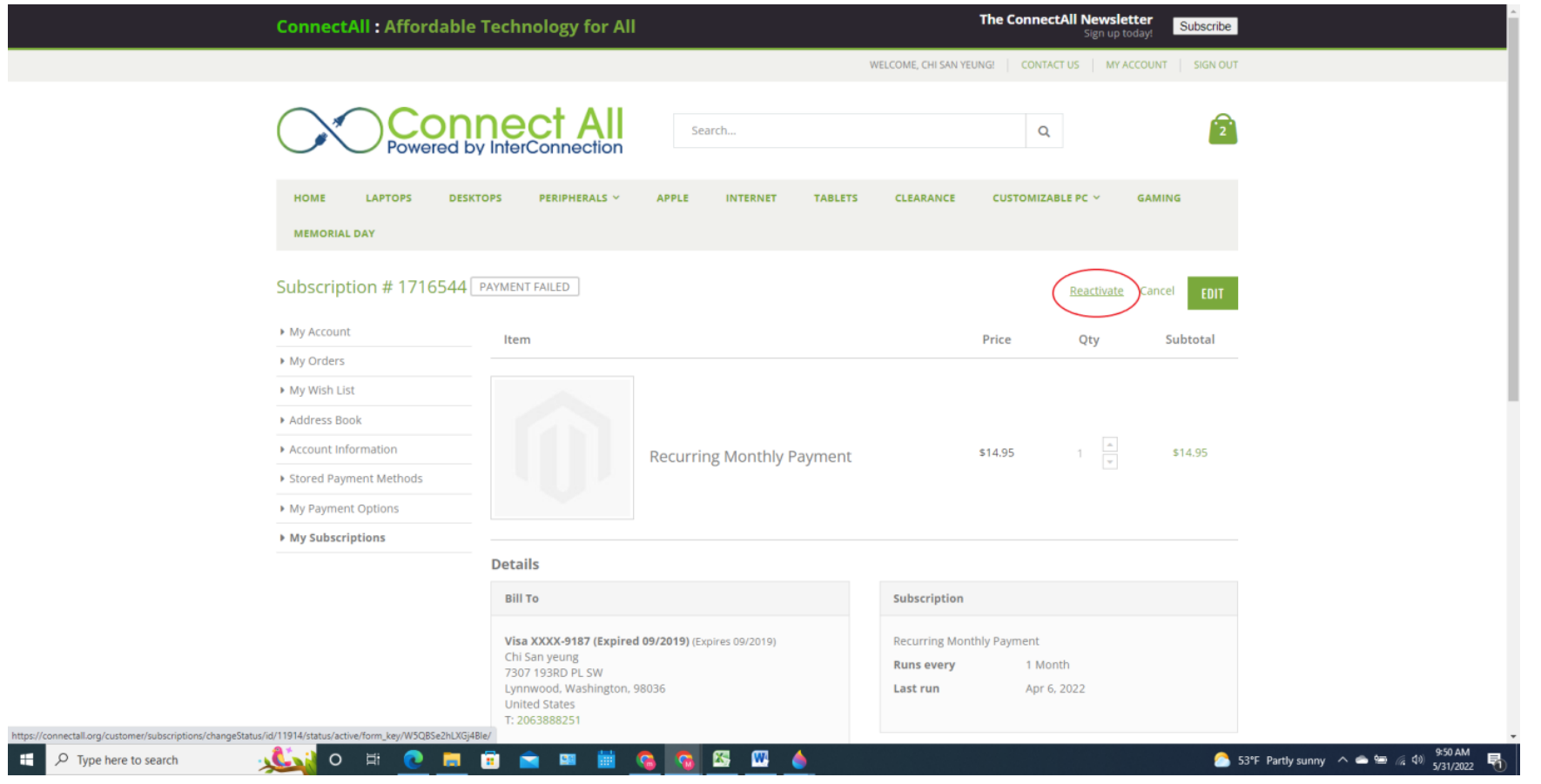Click into the site Search field
1541x784 pixels.
[x=849, y=131]
